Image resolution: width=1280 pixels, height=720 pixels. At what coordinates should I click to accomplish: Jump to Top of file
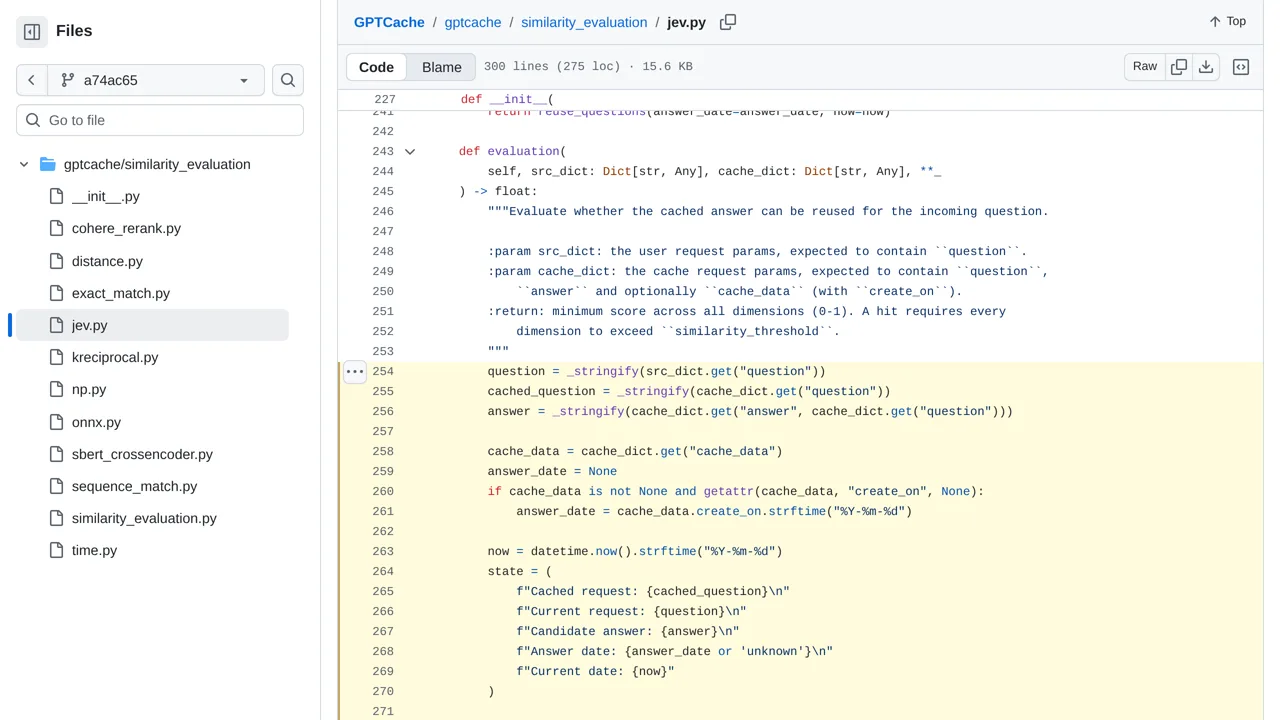click(x=1227, y=21)
